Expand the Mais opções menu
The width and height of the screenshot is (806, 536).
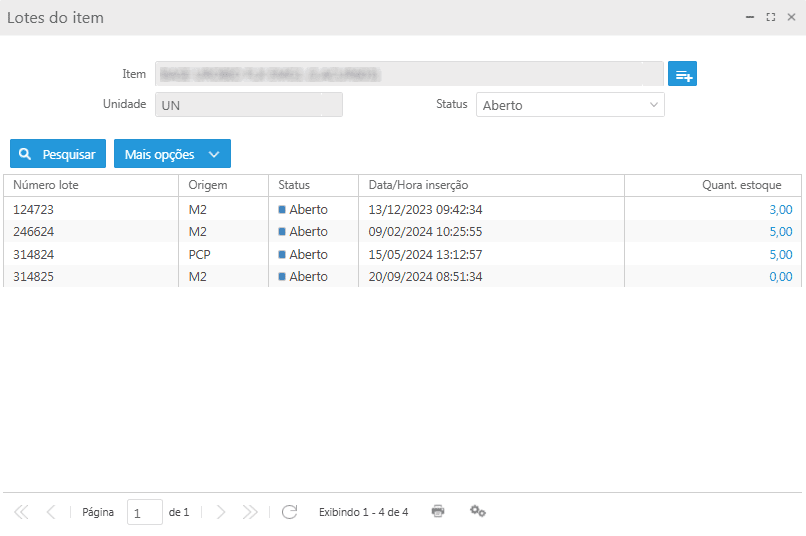click(172, 154)
